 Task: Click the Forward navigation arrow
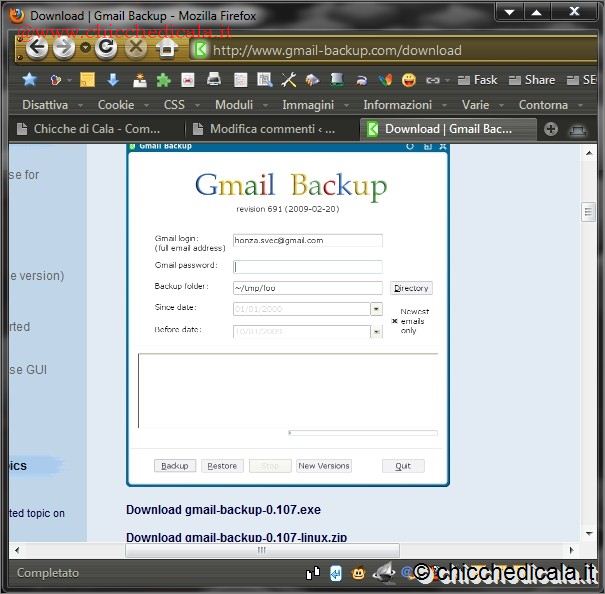(64, 48)
